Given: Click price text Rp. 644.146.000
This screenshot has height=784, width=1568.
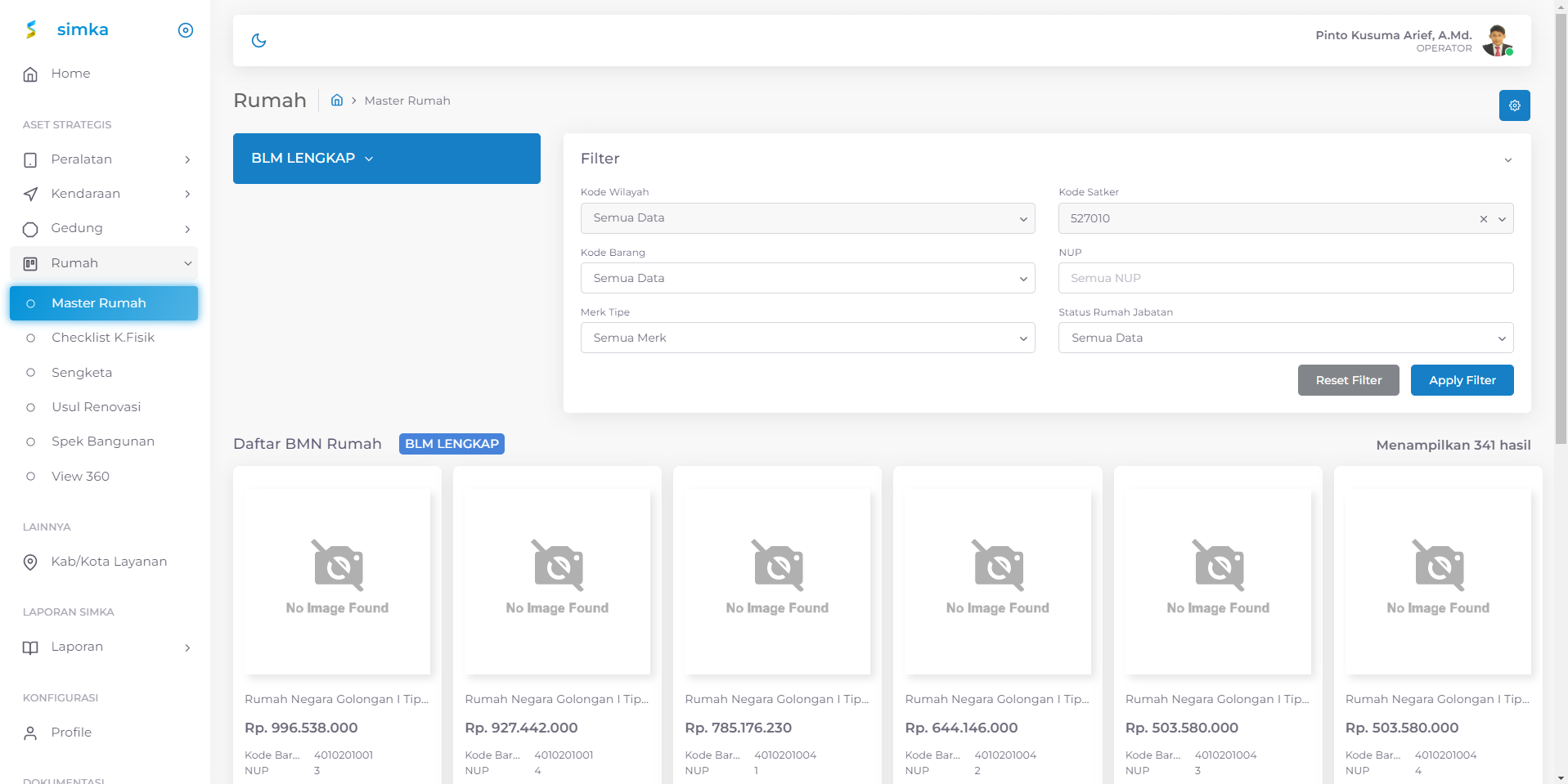Looking at the screenshot, I should (x=961, y=728).
